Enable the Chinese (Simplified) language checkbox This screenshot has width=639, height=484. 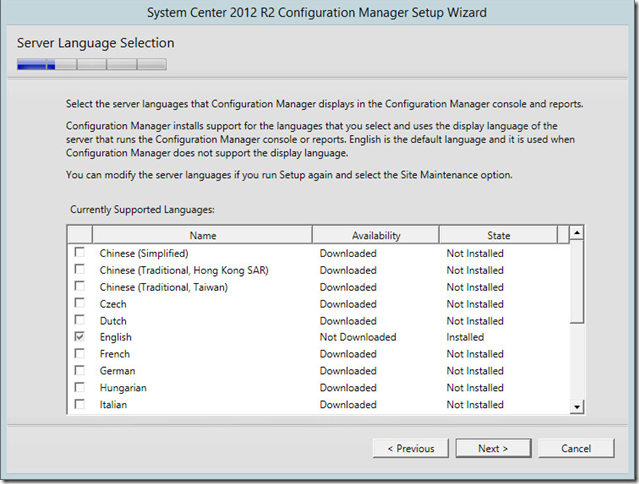79,254
